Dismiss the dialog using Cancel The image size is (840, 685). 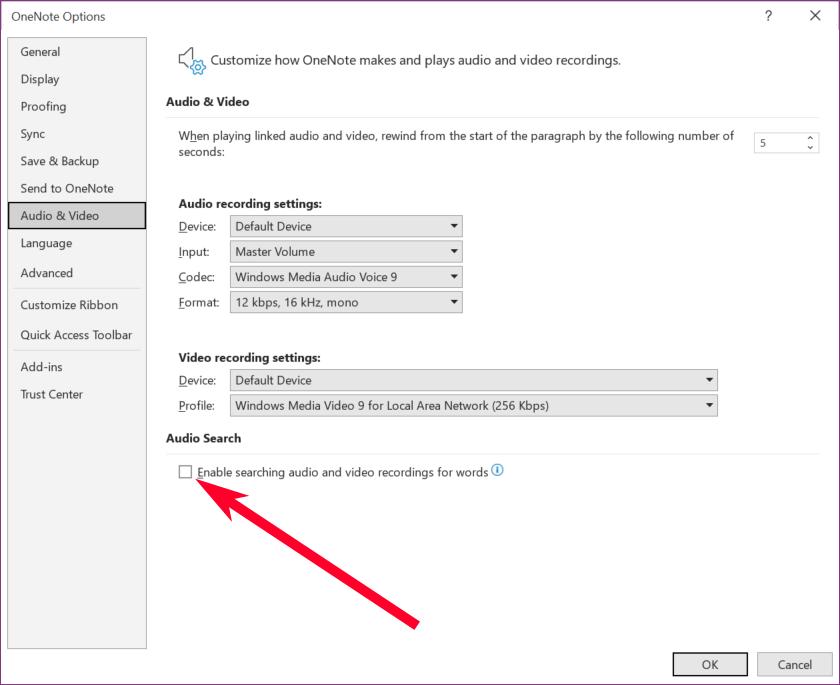click(794, 664)
